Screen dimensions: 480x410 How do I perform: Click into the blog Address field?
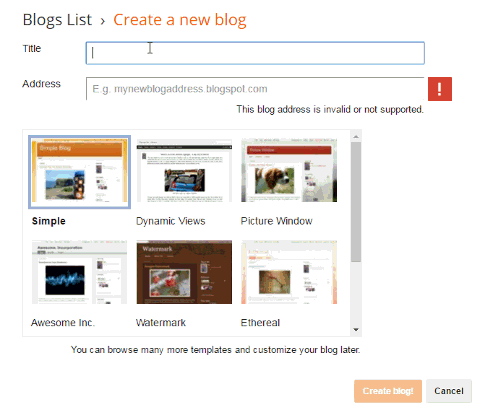255,89
